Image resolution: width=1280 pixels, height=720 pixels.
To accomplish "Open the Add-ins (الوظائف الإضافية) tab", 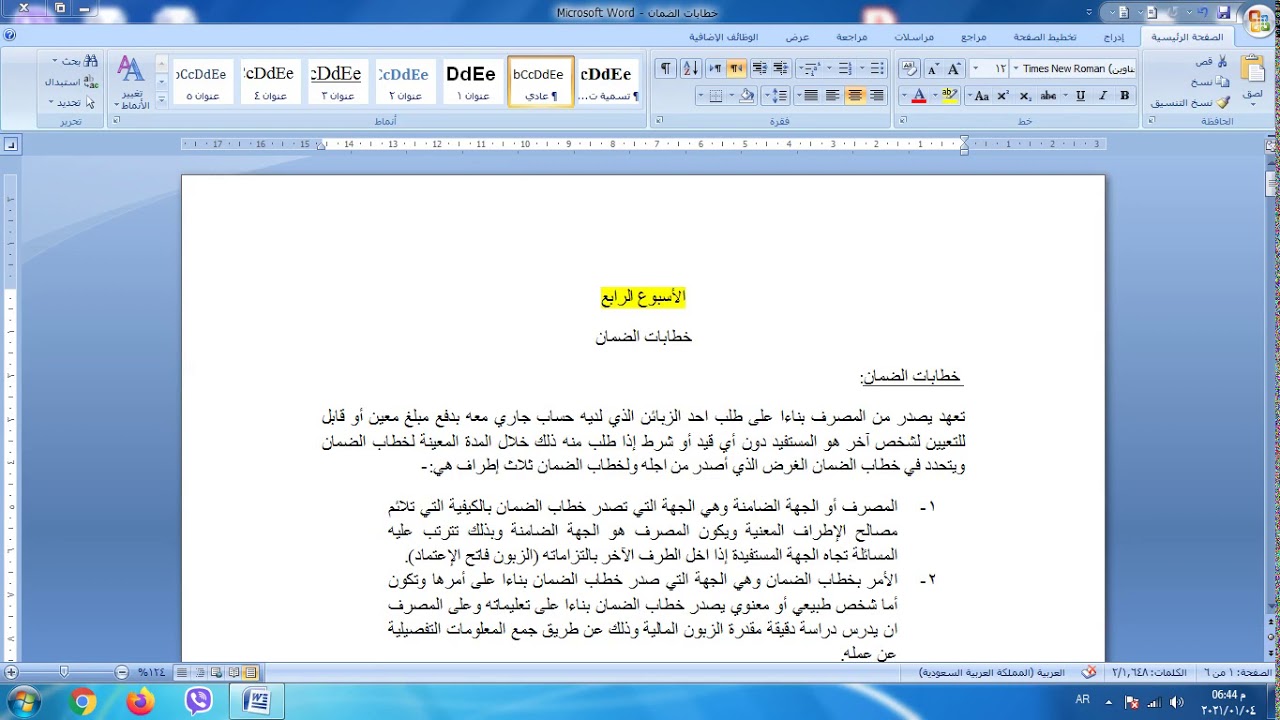I will click(x=723, y=37).
